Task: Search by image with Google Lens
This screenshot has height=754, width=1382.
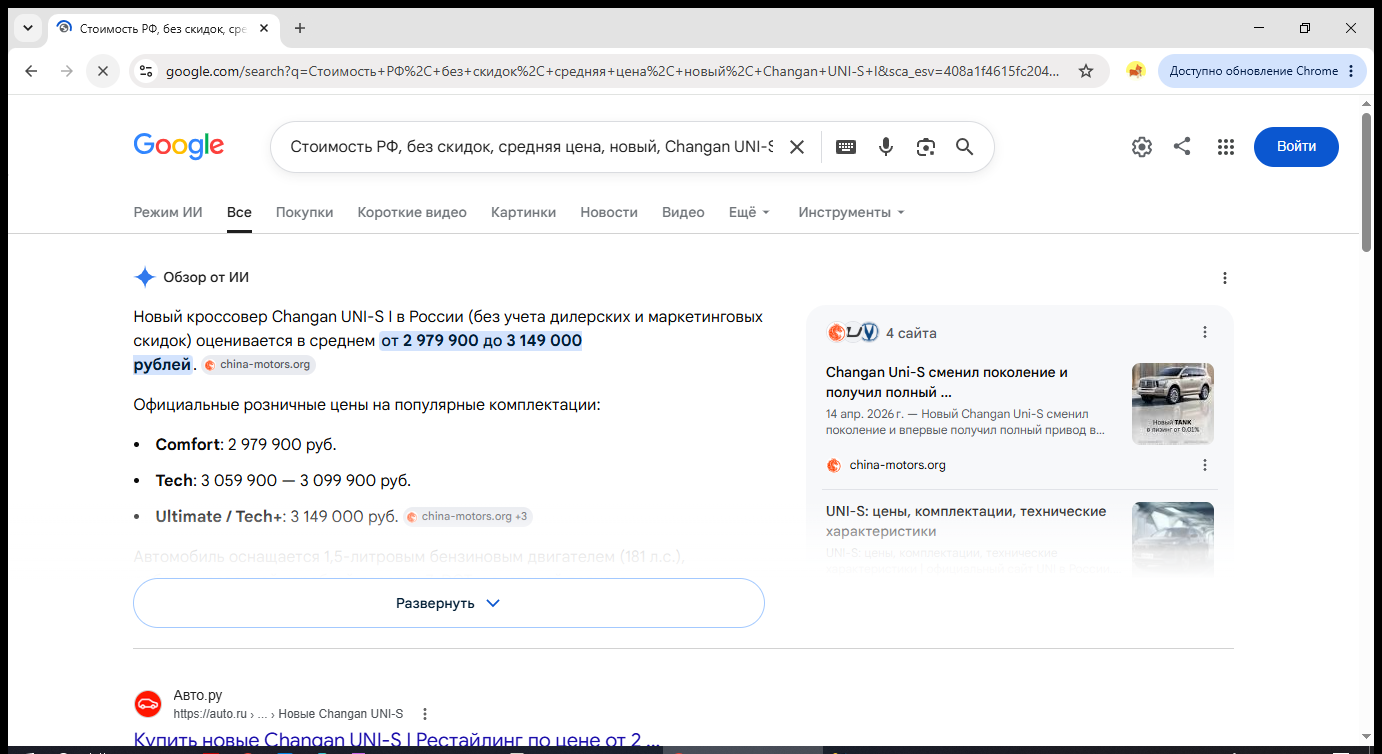Action: pos(926,147)
